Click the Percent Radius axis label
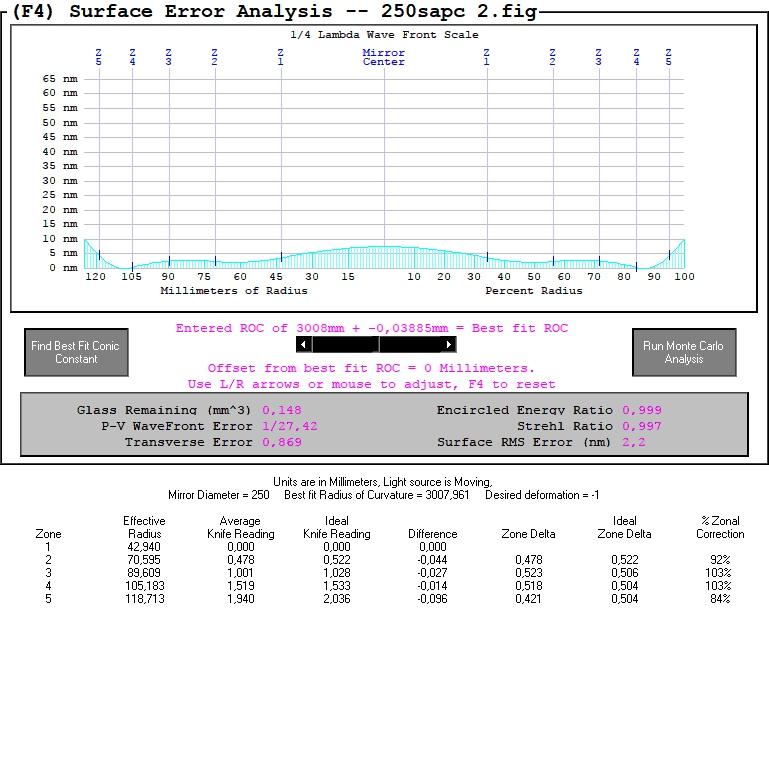Screen dimensions: 769x765 click(534, 290)
